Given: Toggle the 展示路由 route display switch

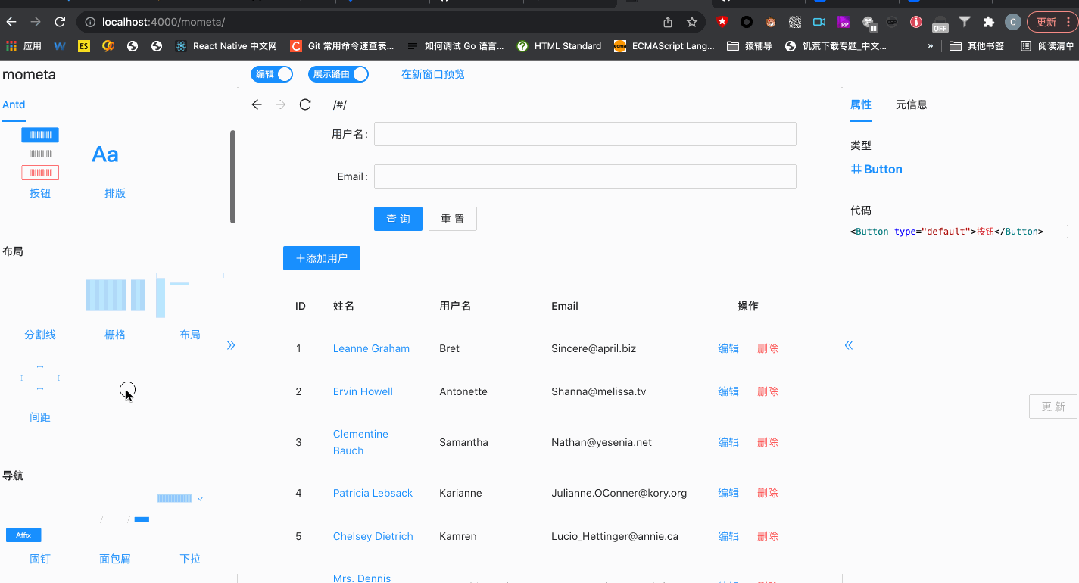Looking at the screenshot, I should click(337, 73).
